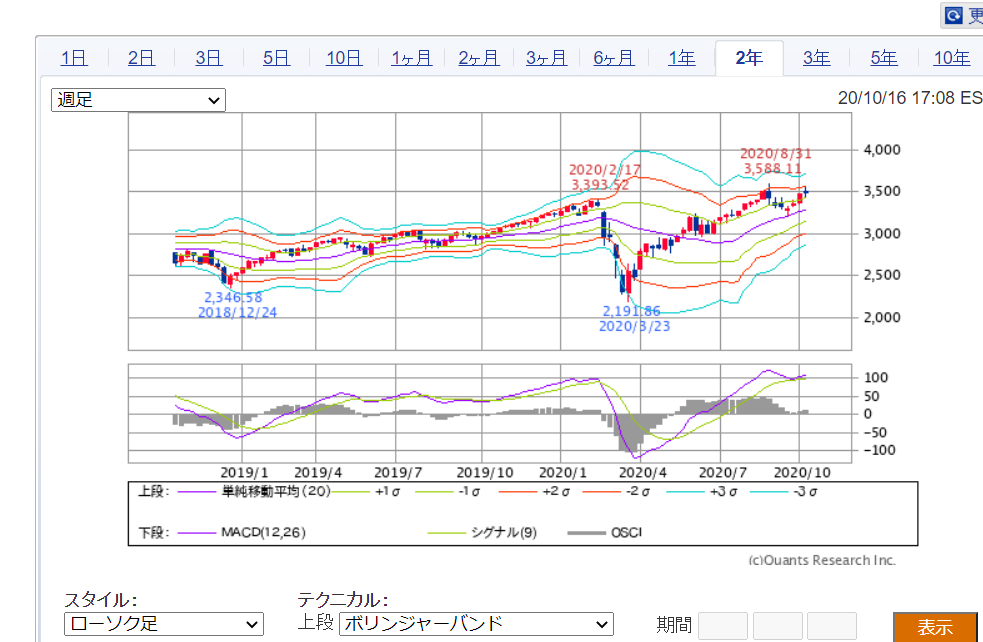Select the 2日 chart tab
This screenshot has height=642, width=983.
[141, 58]
